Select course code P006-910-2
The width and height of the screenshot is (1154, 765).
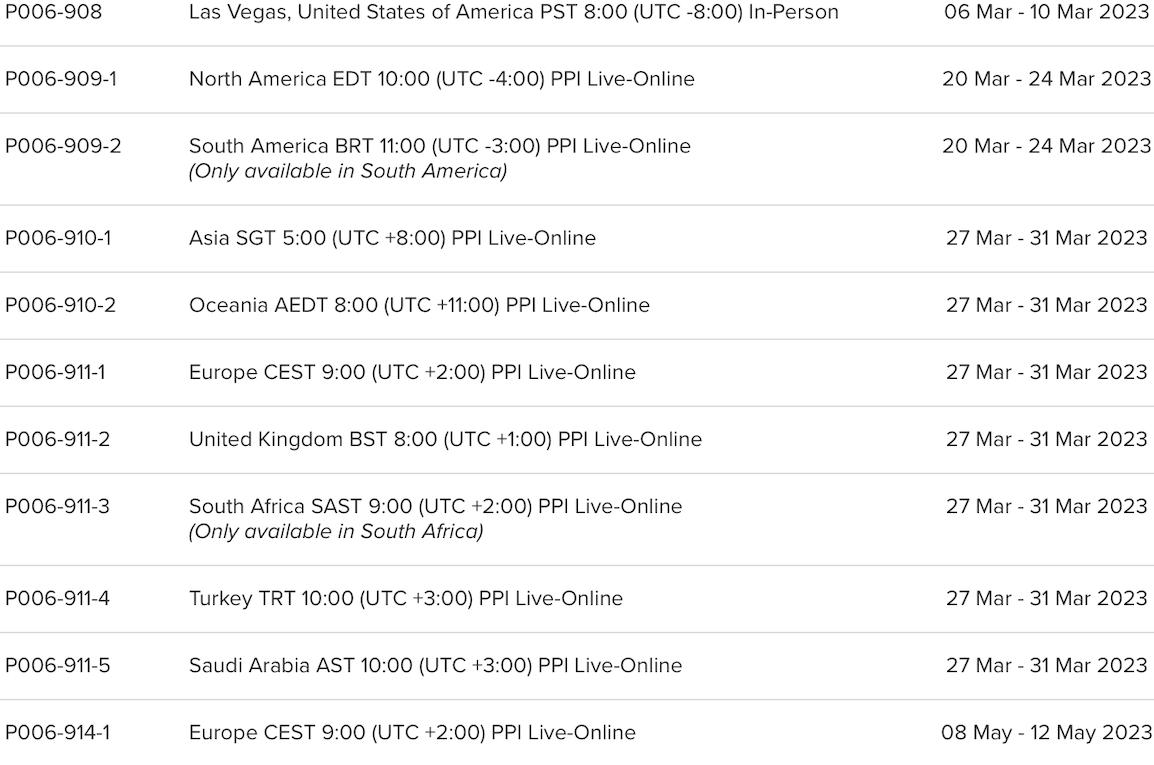60,305
